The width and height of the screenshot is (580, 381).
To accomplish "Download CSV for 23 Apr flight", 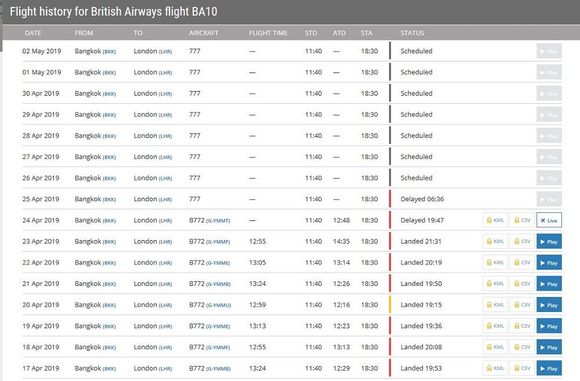I will (x=522, y=242).
